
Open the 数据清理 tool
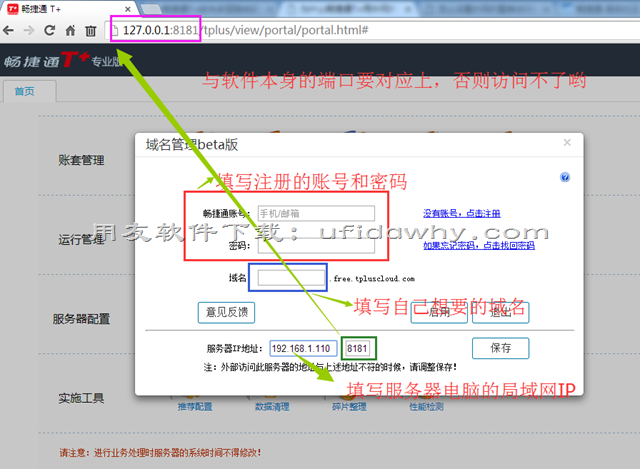tap(272, 407)
